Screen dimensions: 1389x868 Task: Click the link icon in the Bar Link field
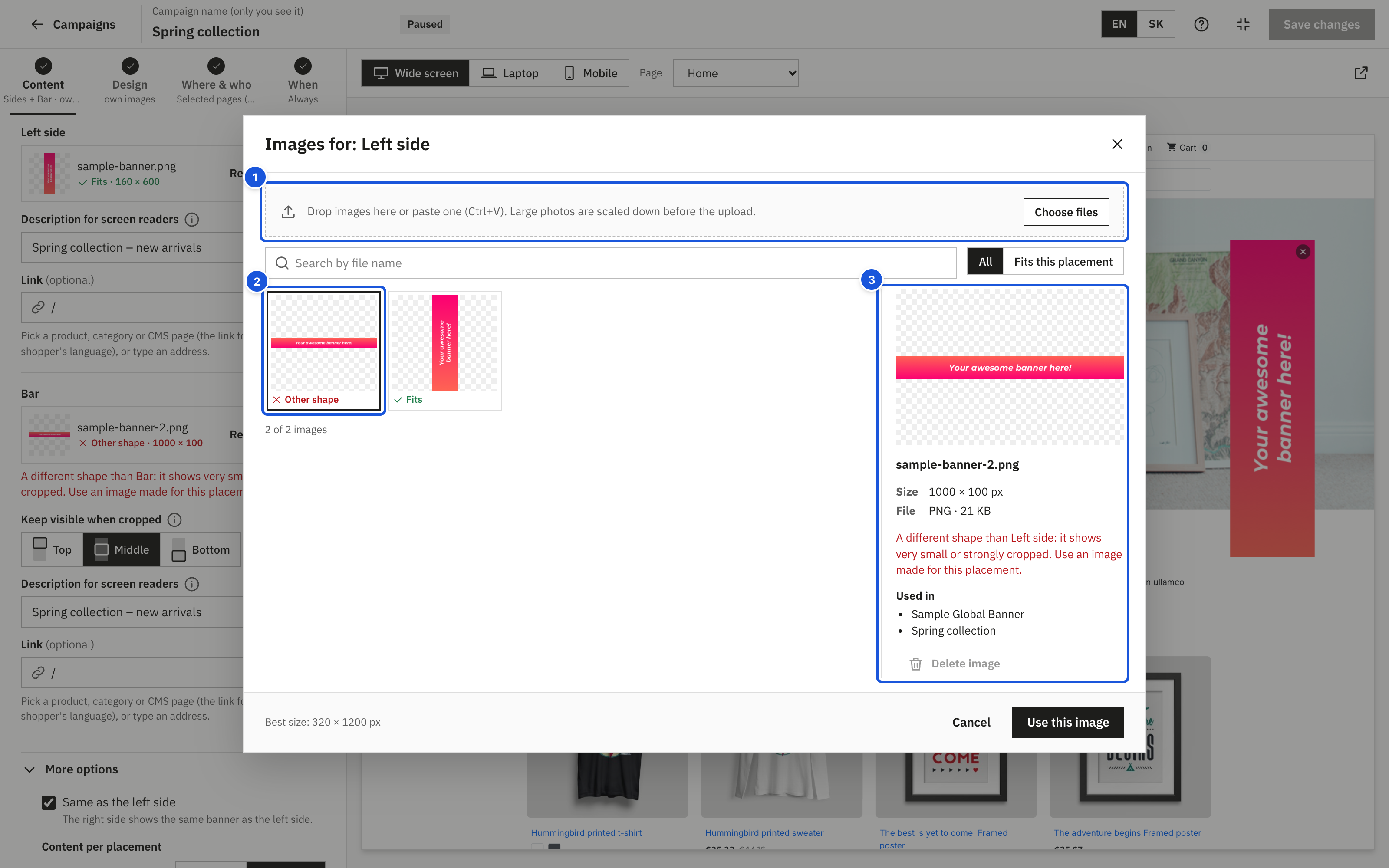(x=38, y=673)
